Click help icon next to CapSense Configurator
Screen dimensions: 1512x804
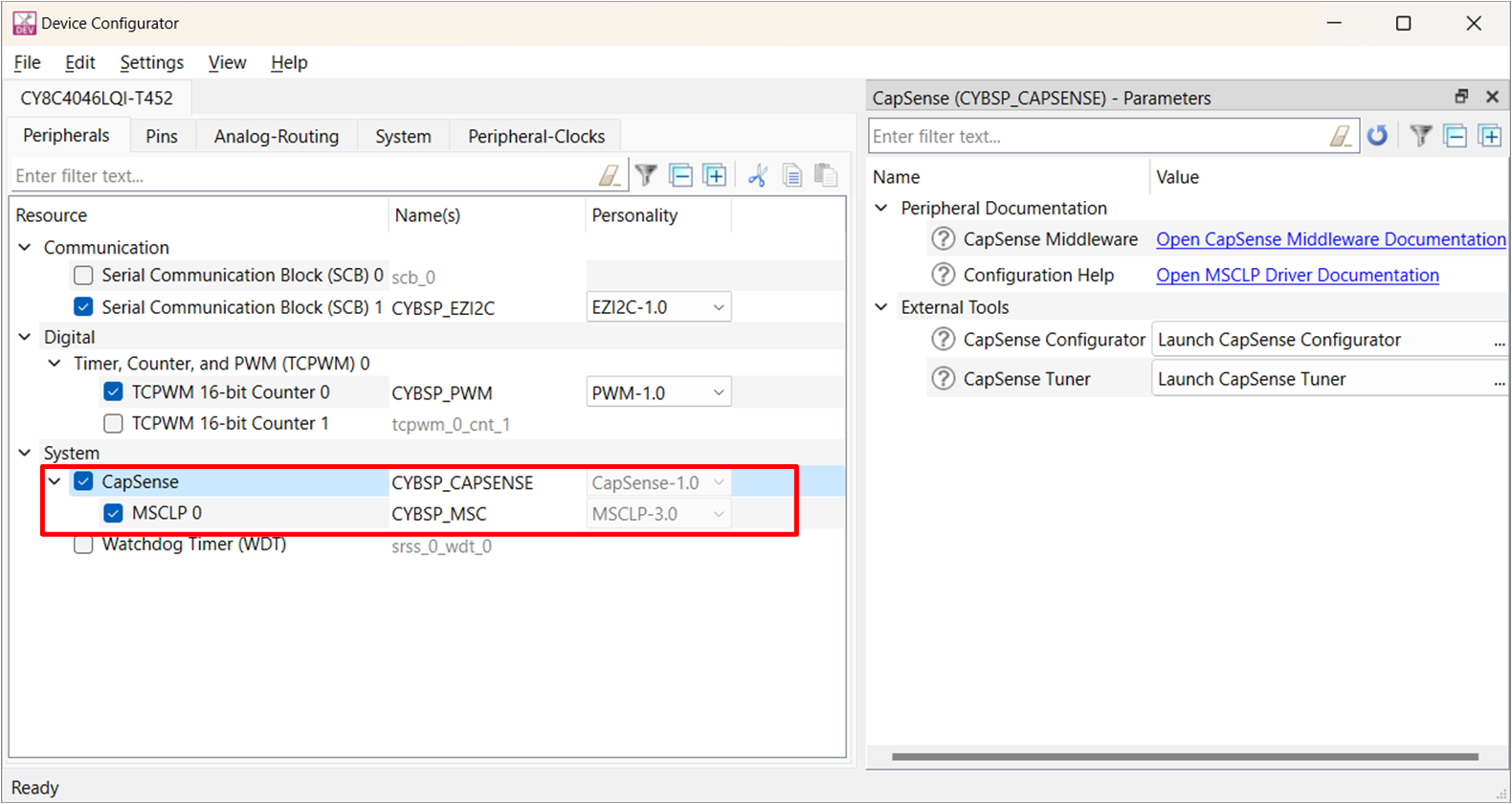944,339
